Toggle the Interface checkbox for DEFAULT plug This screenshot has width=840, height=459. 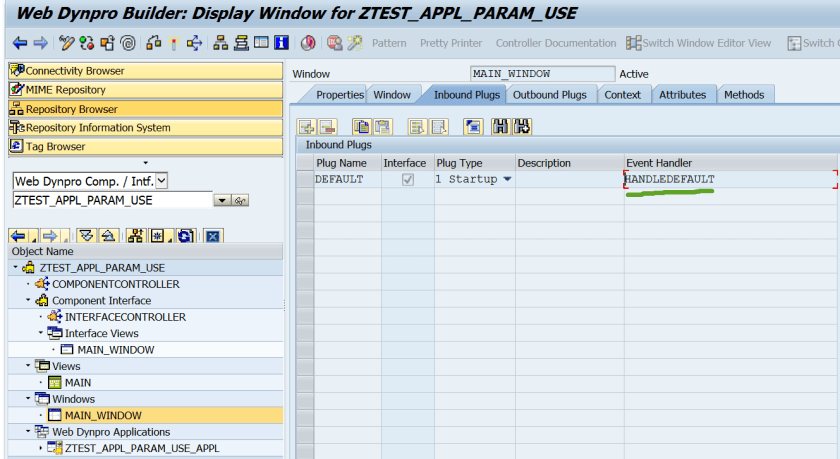(408, 179)
